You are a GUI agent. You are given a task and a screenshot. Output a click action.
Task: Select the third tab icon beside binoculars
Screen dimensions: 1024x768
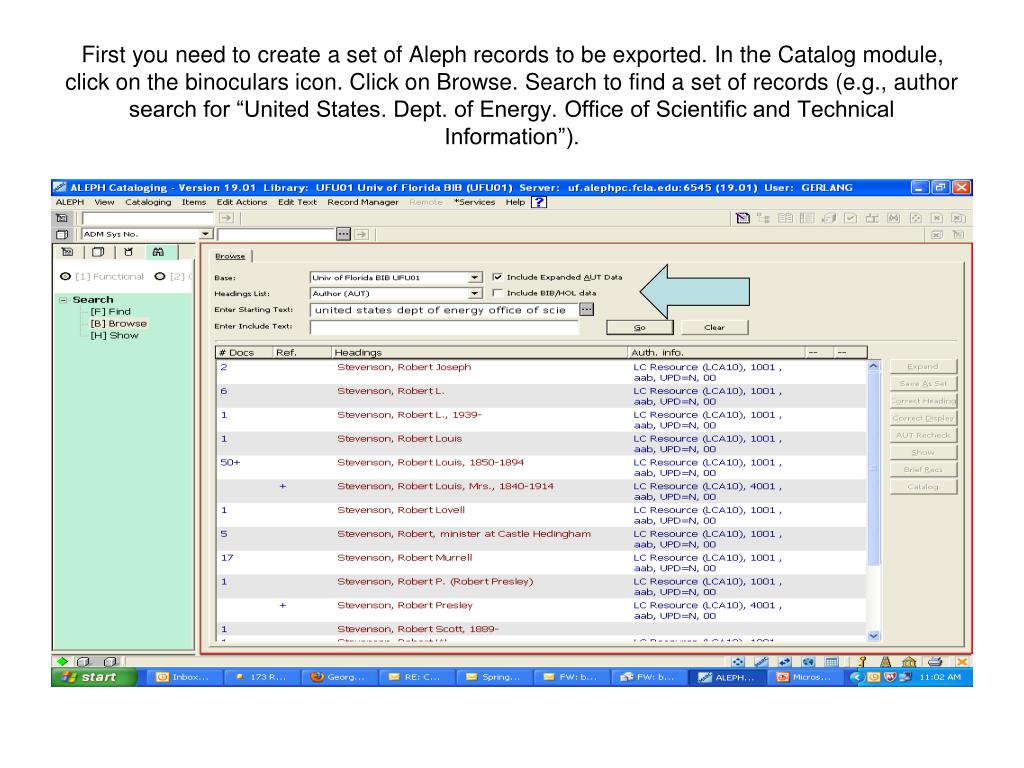click(129, 252)
